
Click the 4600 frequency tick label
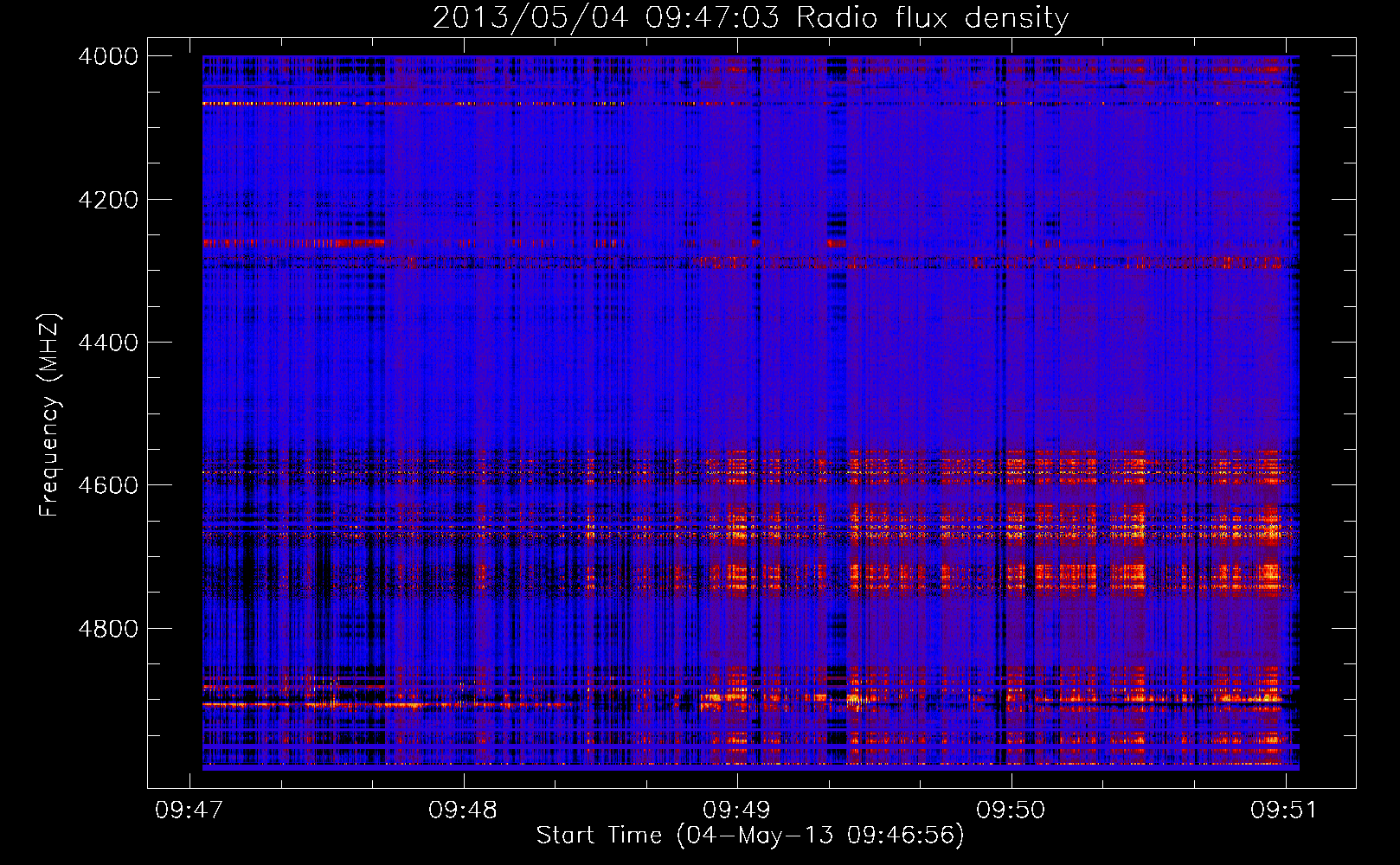(108, 485)
